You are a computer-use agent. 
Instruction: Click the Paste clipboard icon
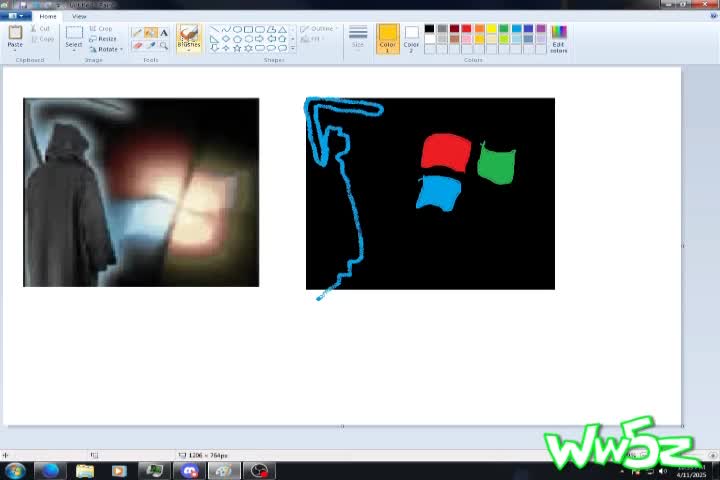(x=15, y=33)
